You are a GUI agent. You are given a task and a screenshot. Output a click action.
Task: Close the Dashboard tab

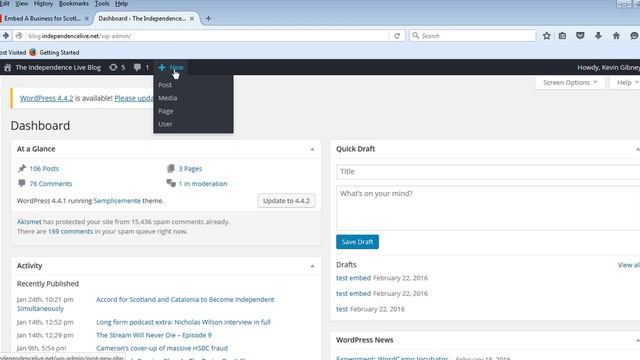192,18
